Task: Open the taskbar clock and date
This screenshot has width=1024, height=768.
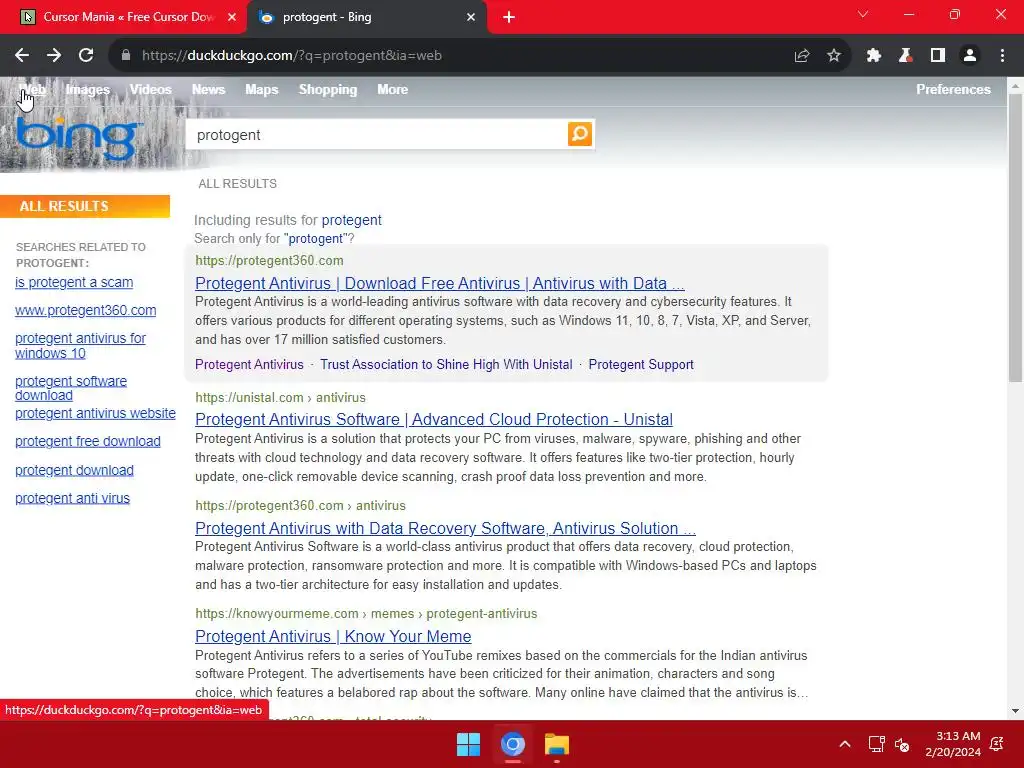Action: point(953,744)
